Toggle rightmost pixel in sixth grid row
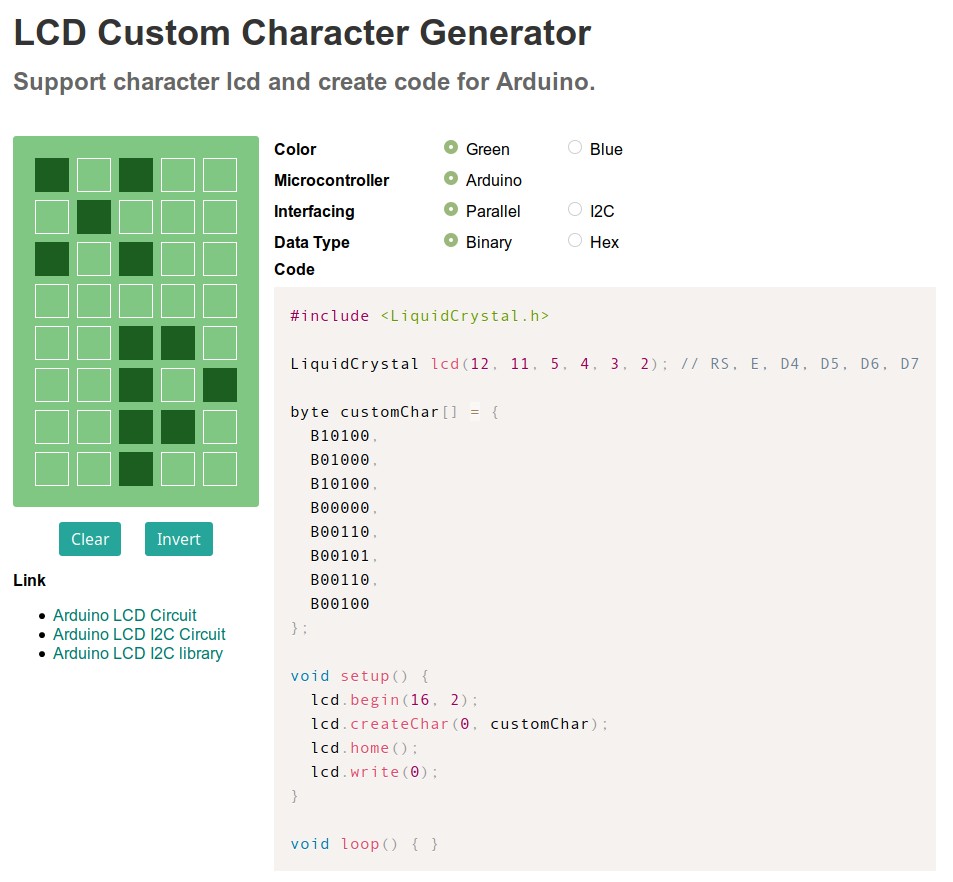The width and height of the screenshot is (953, 882). click(x=220, y=385)
